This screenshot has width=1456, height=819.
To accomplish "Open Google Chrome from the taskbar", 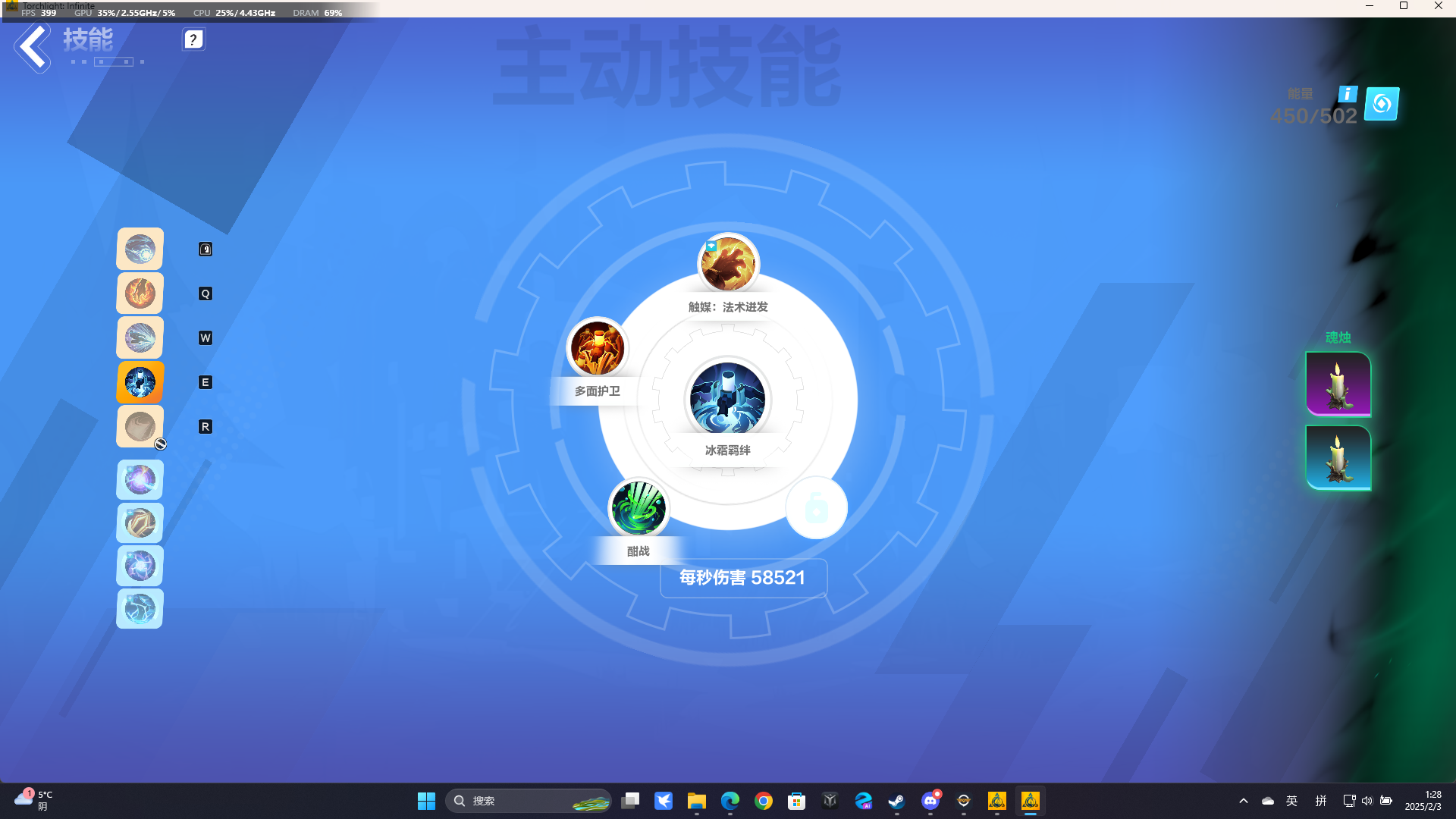I will pos(764,801).
